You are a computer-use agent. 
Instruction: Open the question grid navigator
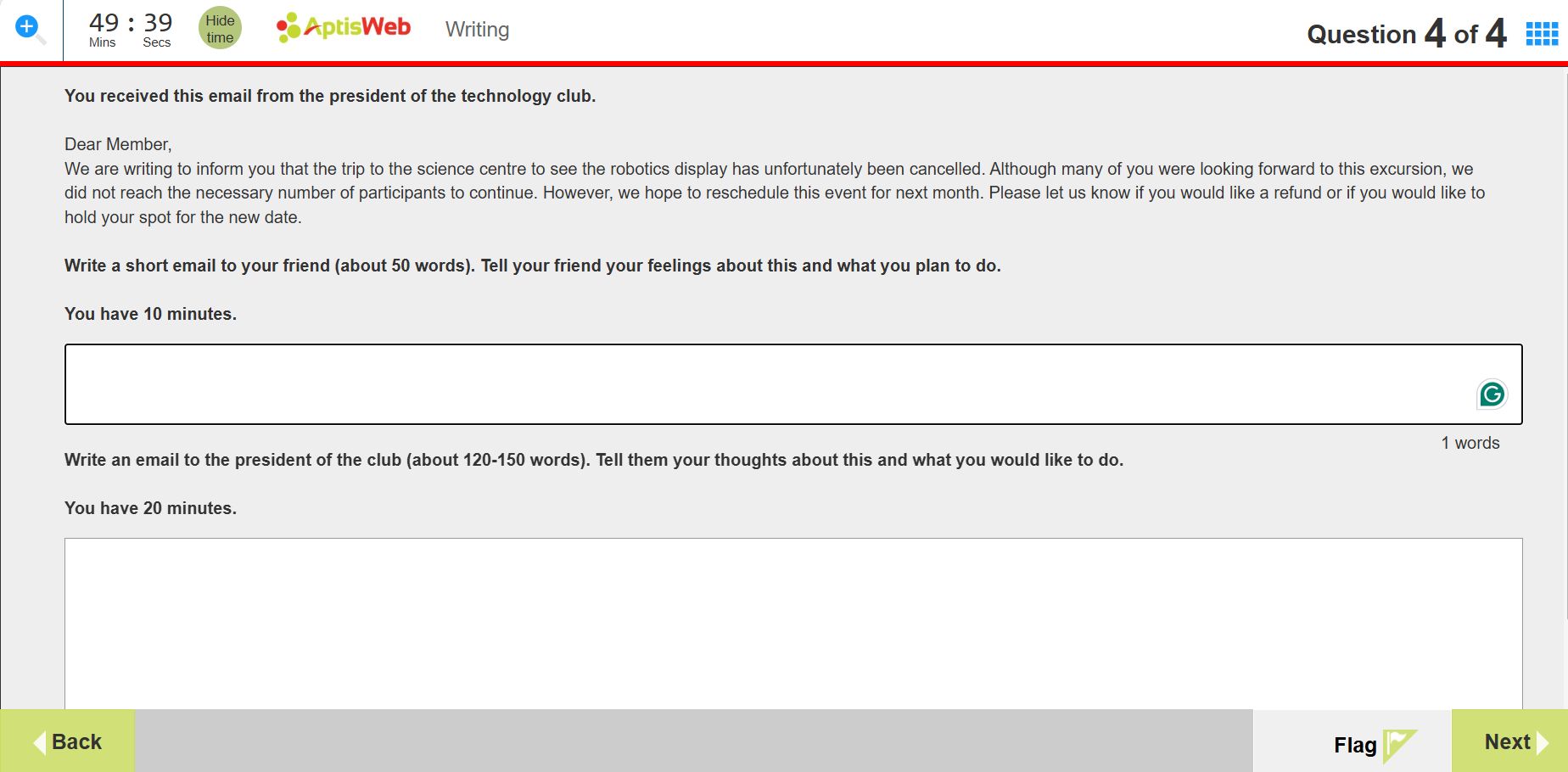click(x=1542, y=34)
